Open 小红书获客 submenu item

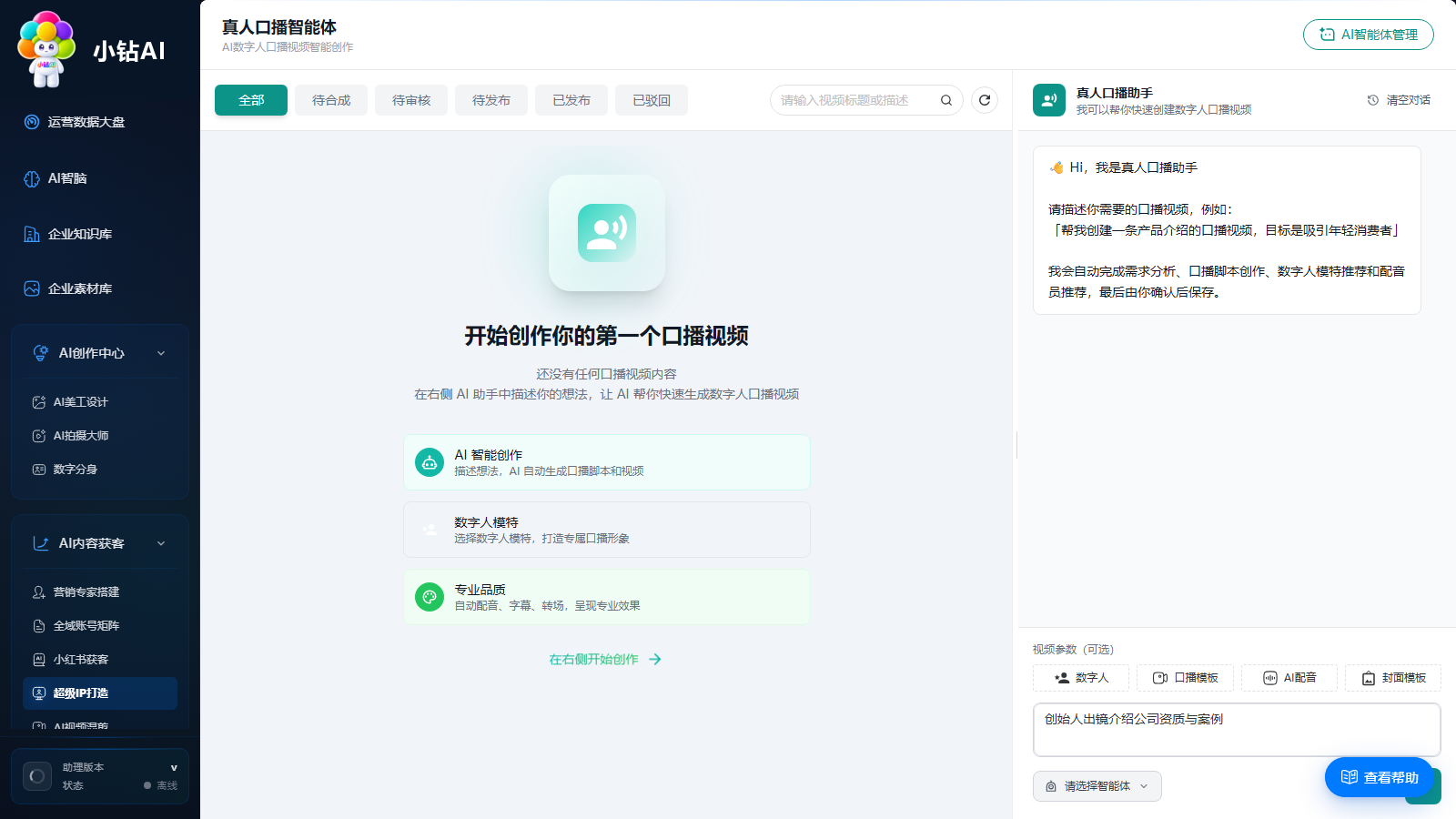100,660
